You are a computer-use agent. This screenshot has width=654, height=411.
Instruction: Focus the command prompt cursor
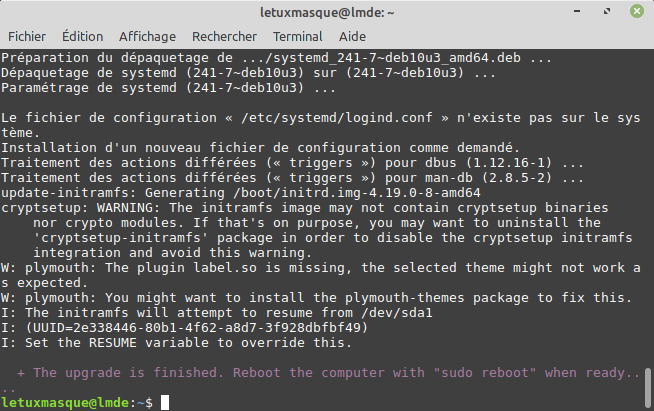[151, 401]
